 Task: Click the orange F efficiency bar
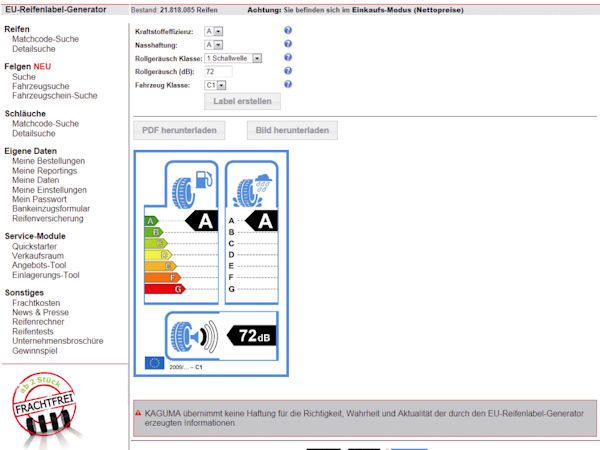pos(163,278)
